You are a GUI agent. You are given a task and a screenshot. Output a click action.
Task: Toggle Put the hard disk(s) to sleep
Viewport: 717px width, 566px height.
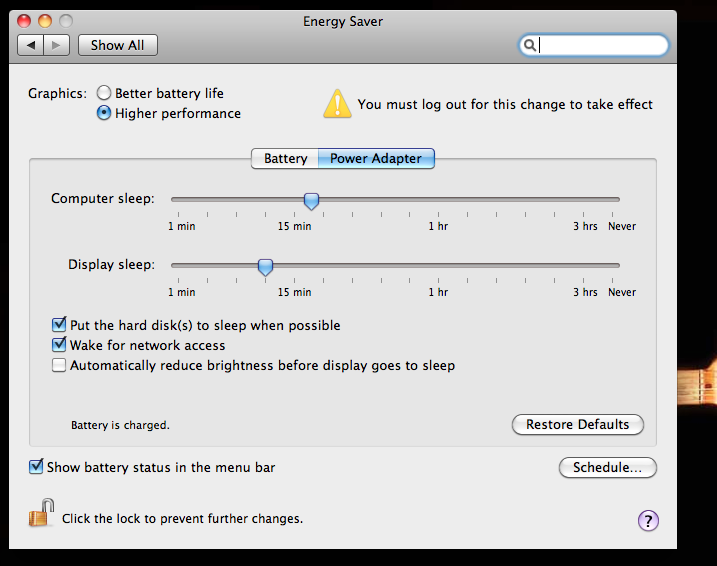click(x=59, y=325)
